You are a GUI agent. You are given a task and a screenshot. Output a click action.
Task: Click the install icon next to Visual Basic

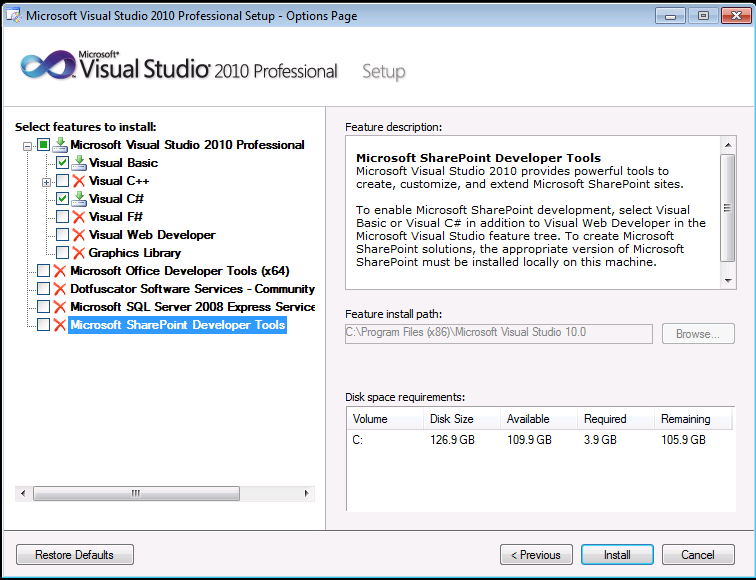pos(79,163)
